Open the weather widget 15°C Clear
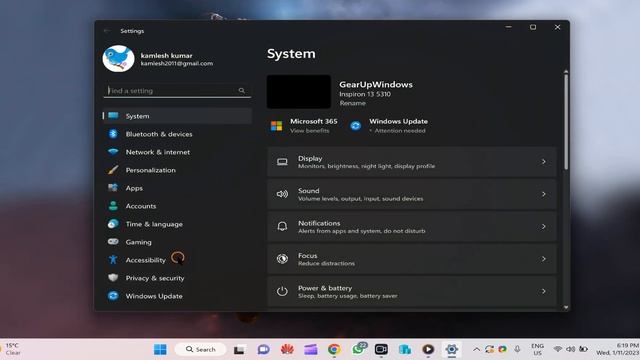This screenshot has width=640, height=360. pos(12,349)
